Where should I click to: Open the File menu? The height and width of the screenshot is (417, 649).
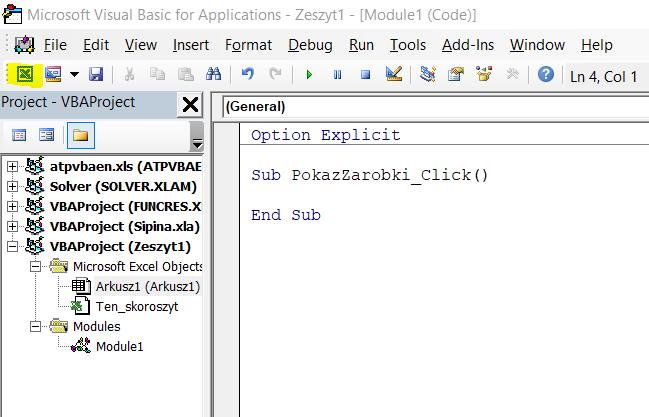pos(55,45)
